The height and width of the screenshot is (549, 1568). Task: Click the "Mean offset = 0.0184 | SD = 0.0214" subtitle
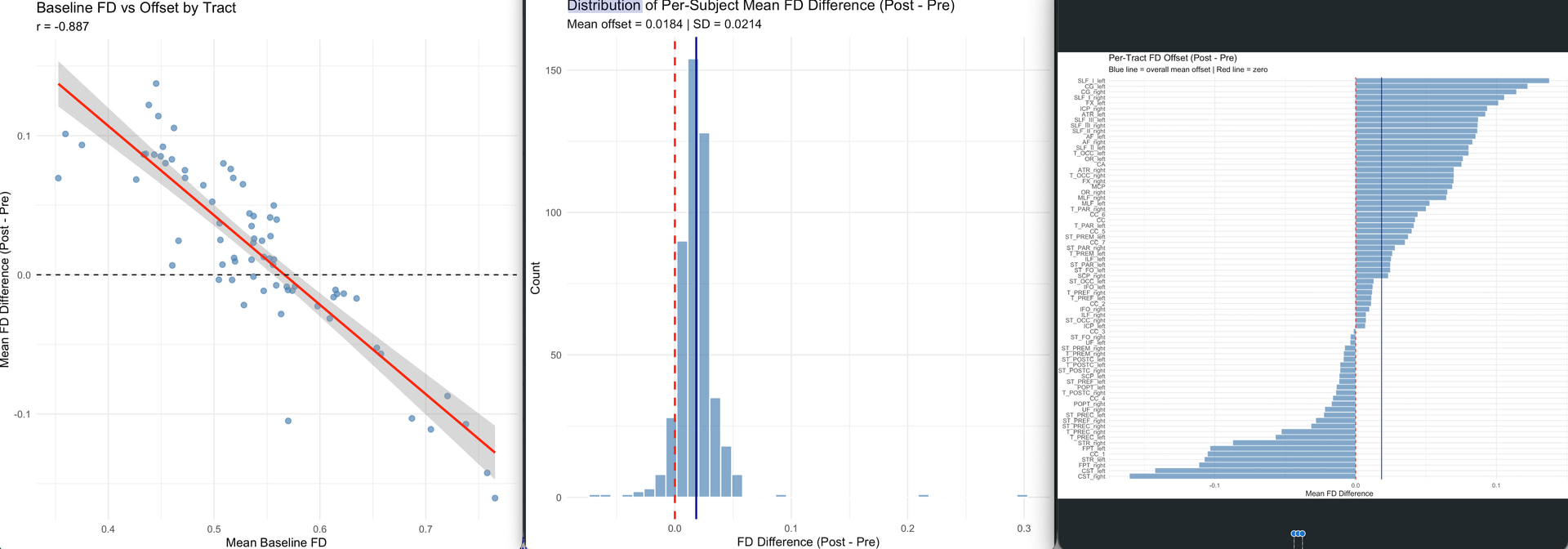[664, 25]
